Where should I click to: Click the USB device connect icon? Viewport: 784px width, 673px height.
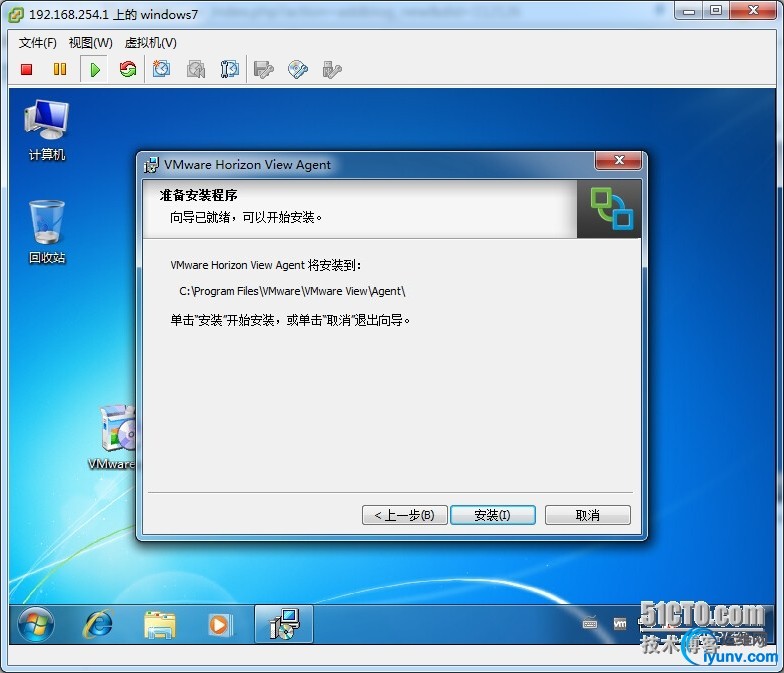pos(332,70)
